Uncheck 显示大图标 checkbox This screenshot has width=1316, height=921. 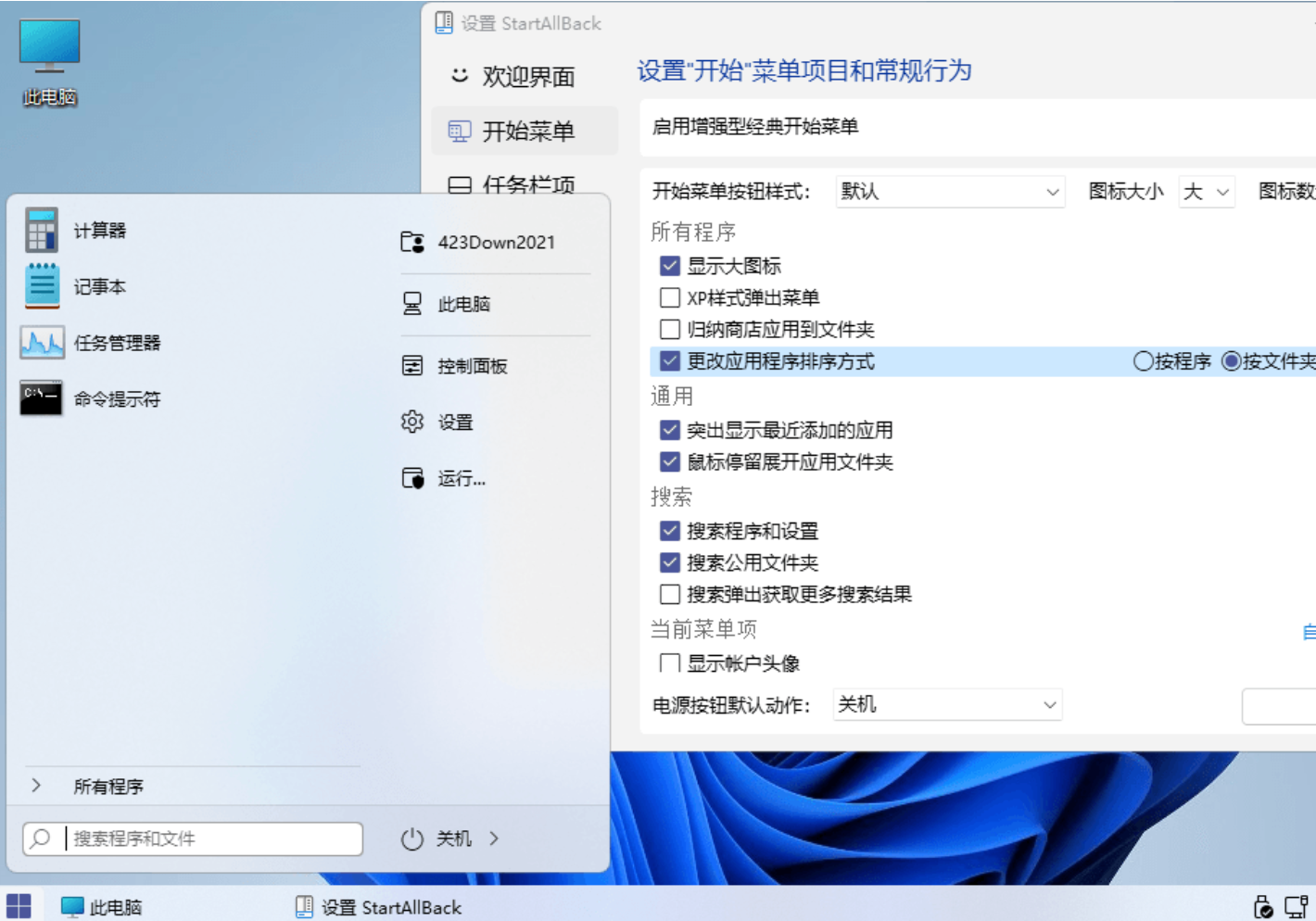(670, 266)
